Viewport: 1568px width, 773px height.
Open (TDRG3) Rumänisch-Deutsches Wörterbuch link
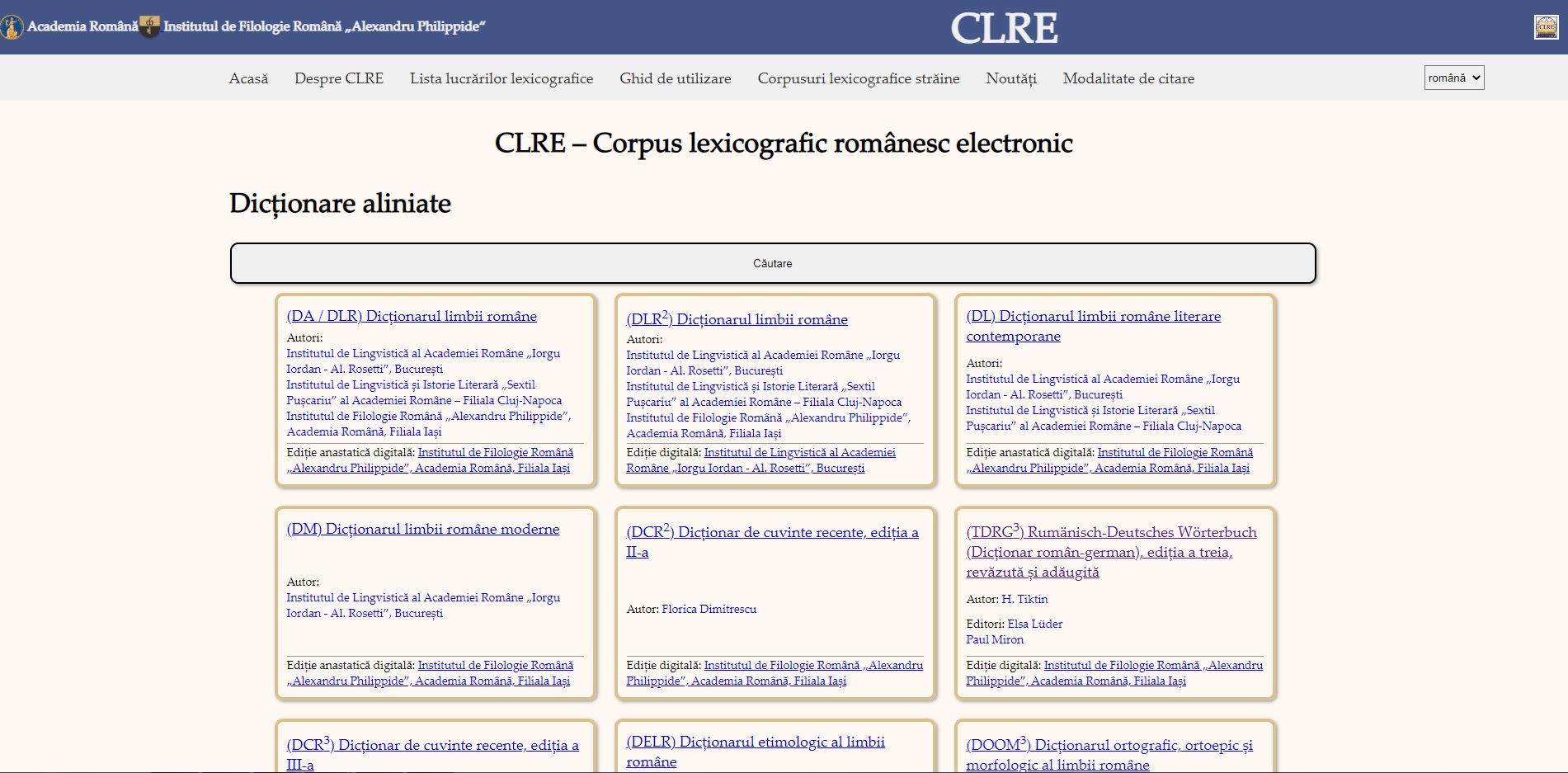(1111, 551)
